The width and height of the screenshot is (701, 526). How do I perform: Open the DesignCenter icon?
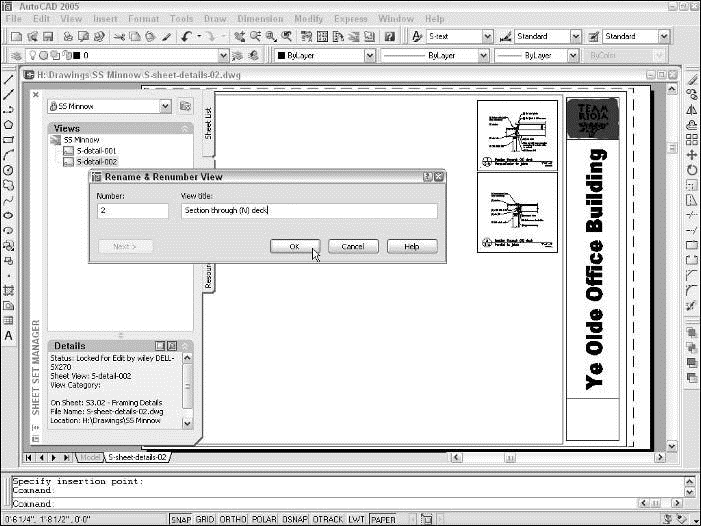(x=322, y=37)
